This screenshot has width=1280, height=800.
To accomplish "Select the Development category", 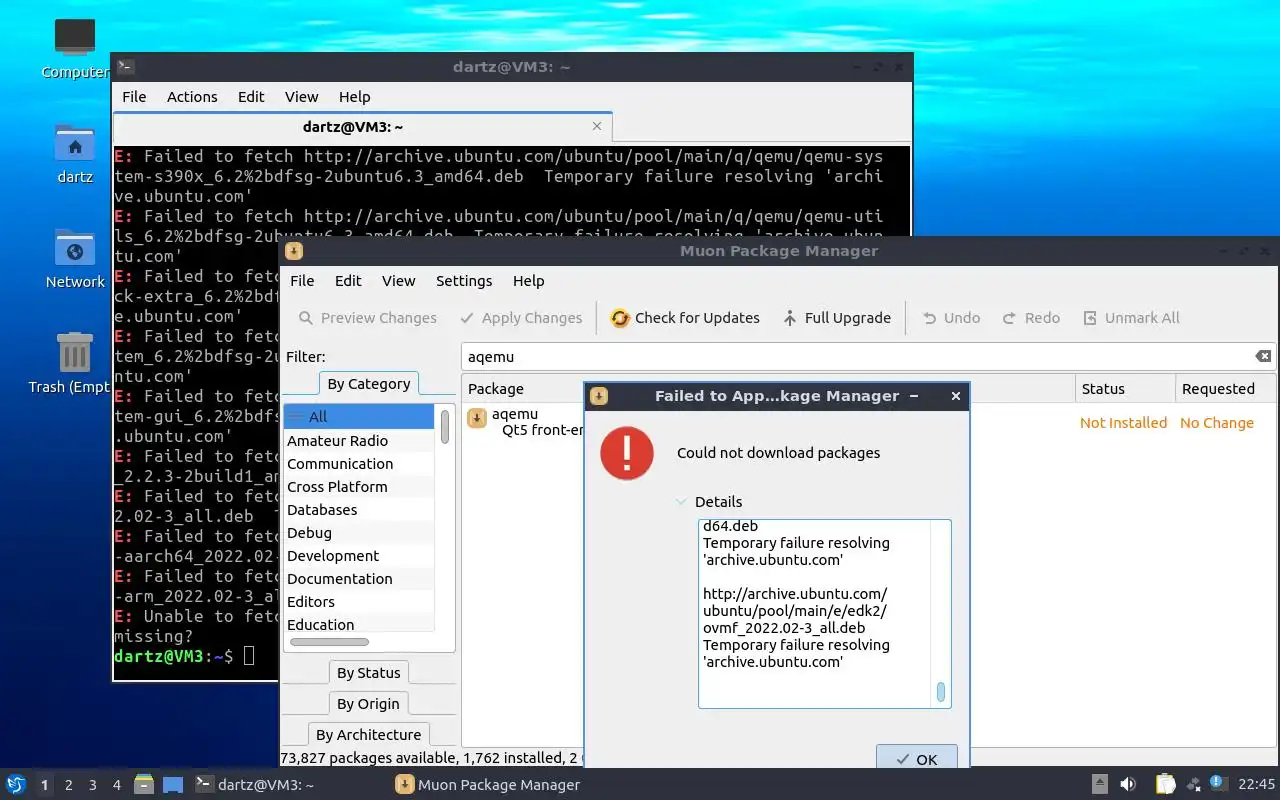I will click(x=359, y=556).
